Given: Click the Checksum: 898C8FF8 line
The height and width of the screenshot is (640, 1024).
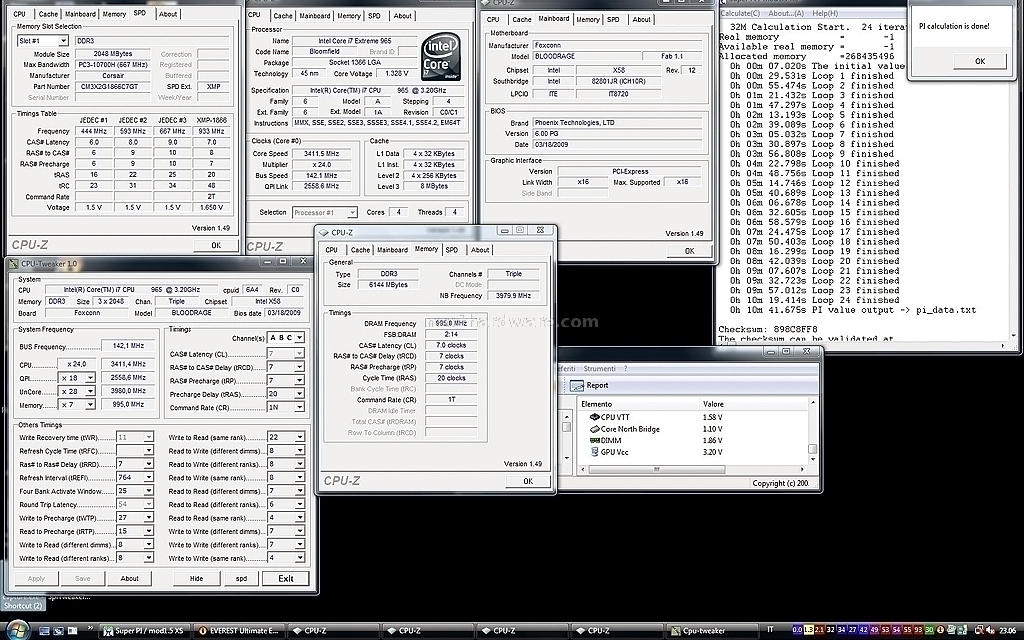Looking at the screenshot, I should pos(767,329).
